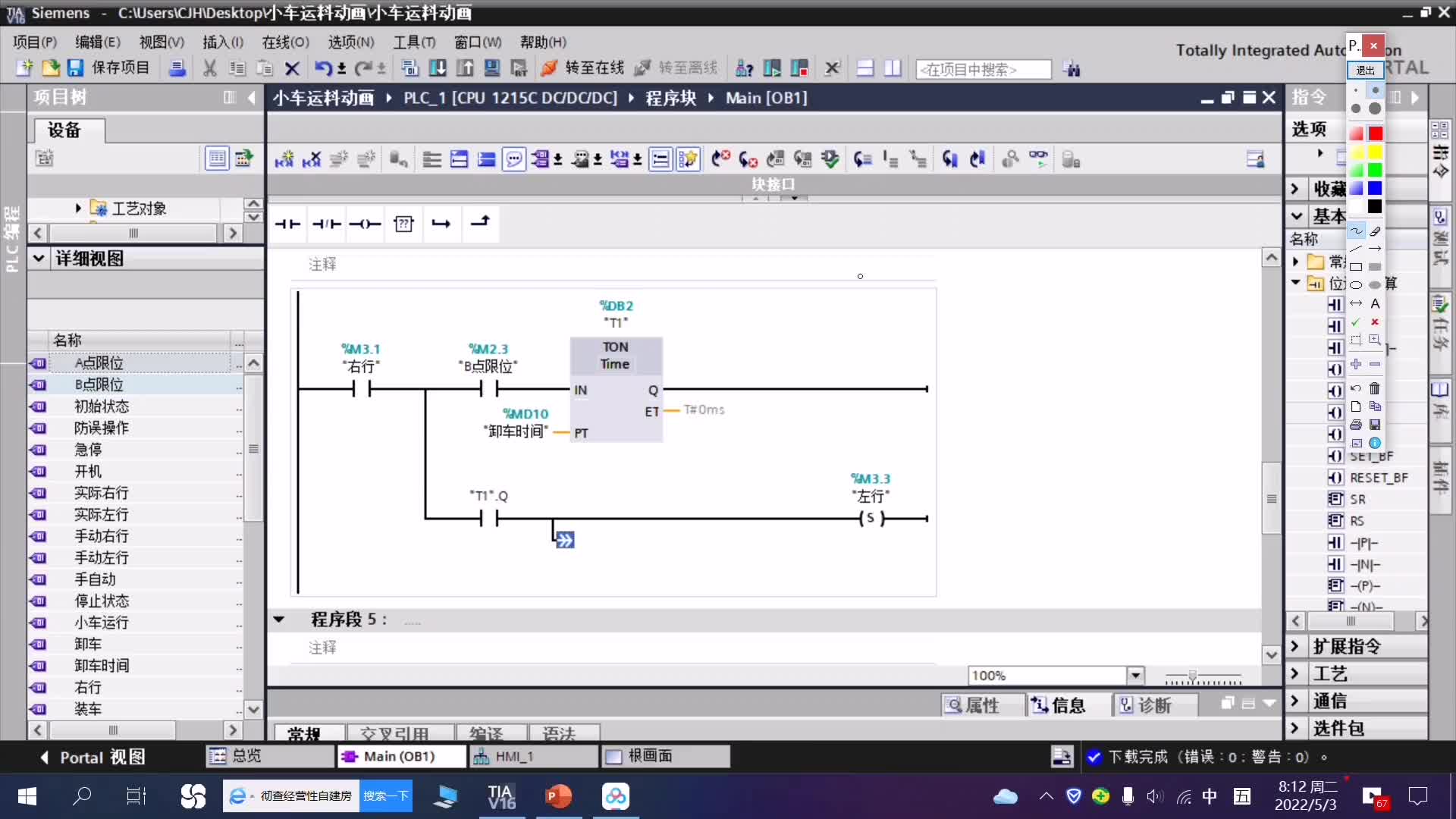The height and width of the screenshot is (819, 1456).
Task: Click the print icon in main toolbar
Action: [x=177, y=68]
